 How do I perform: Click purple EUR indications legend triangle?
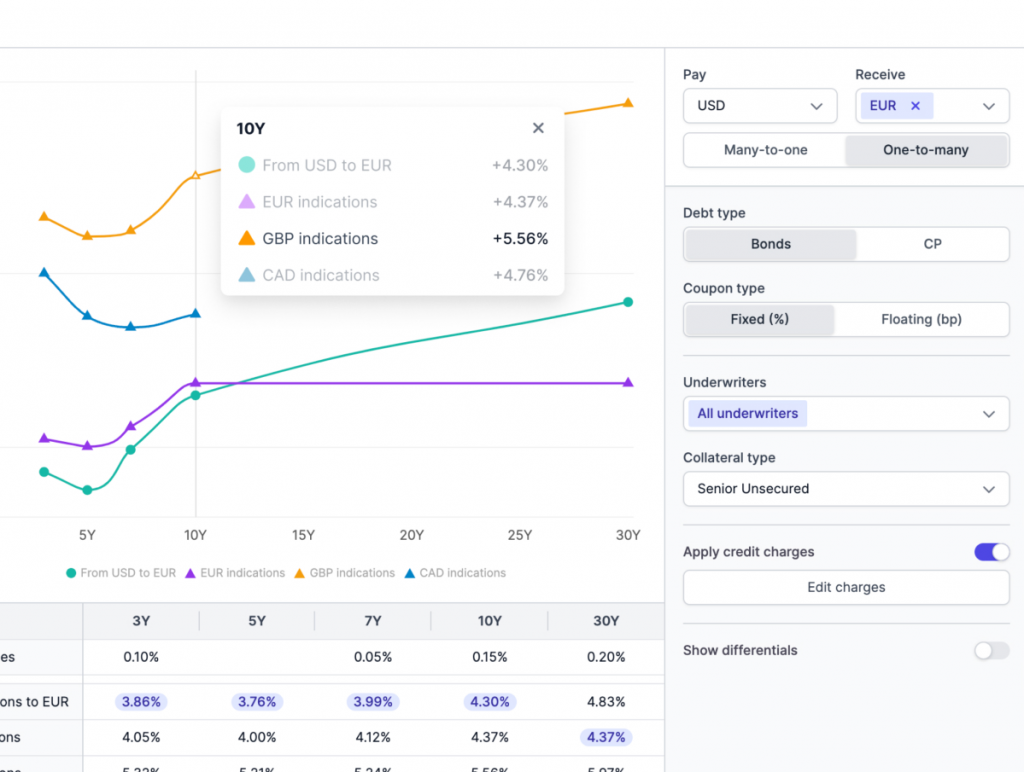(191, 573)
